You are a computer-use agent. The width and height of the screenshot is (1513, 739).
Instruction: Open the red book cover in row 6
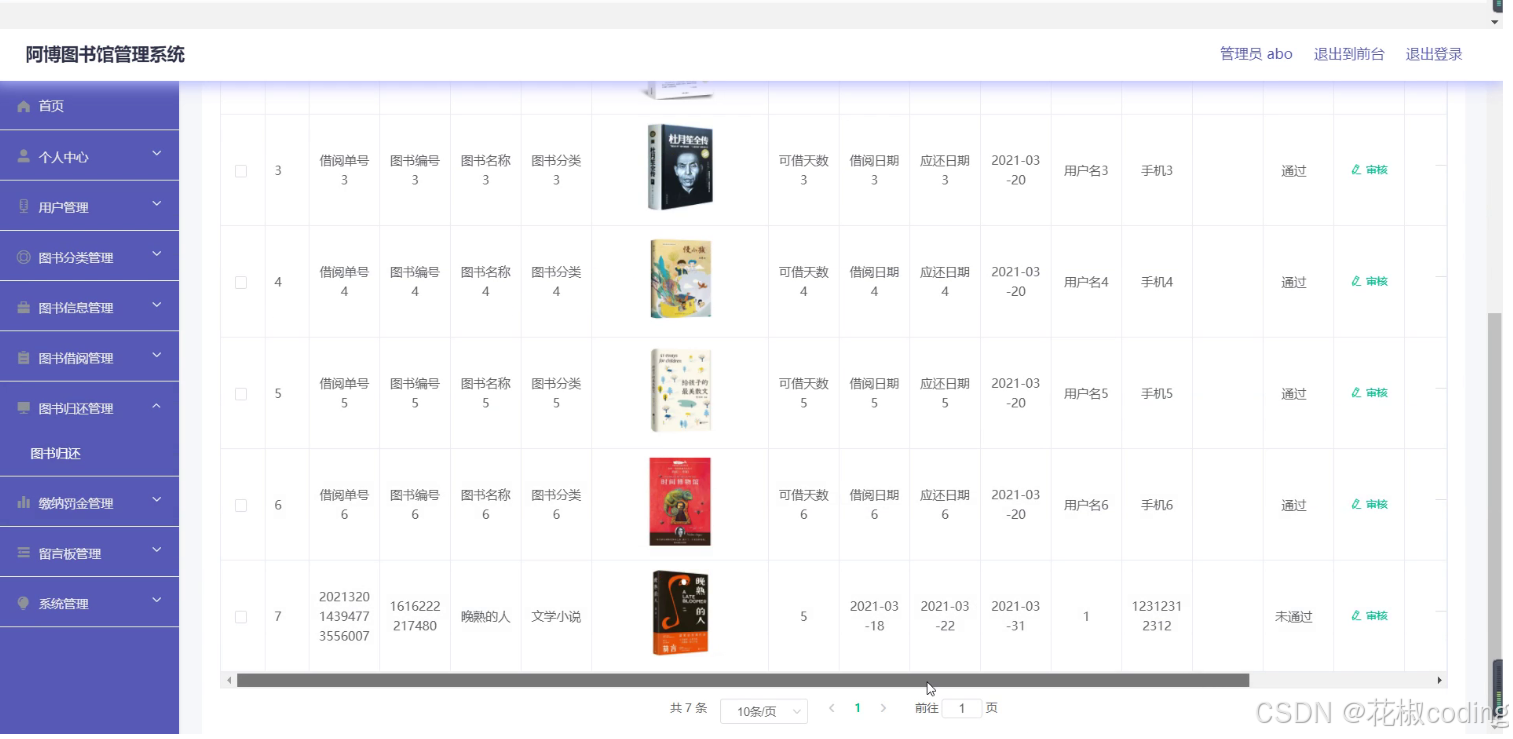(x=680, y=502)
